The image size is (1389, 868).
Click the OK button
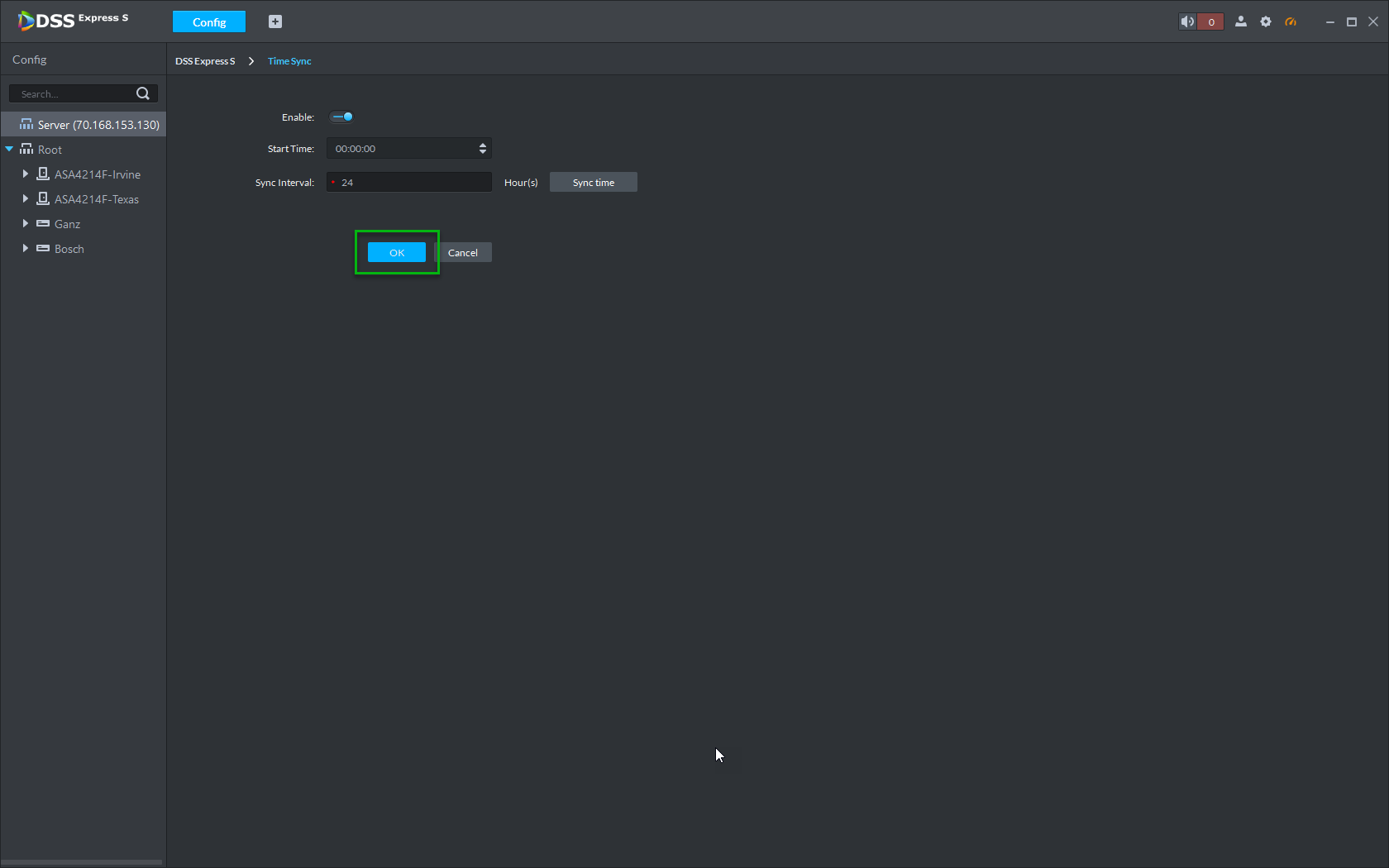(397, 252)
